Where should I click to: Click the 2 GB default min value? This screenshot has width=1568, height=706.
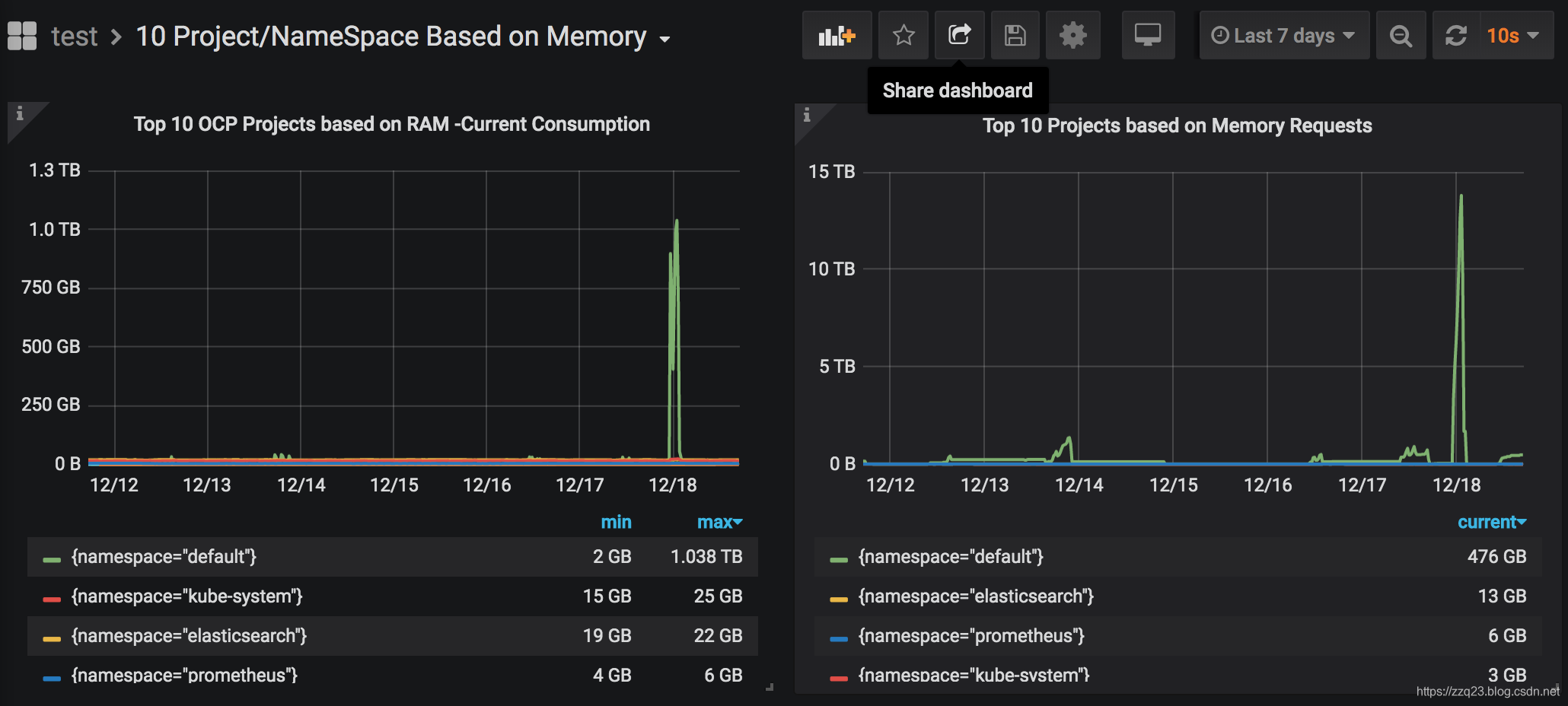[612, 557]
